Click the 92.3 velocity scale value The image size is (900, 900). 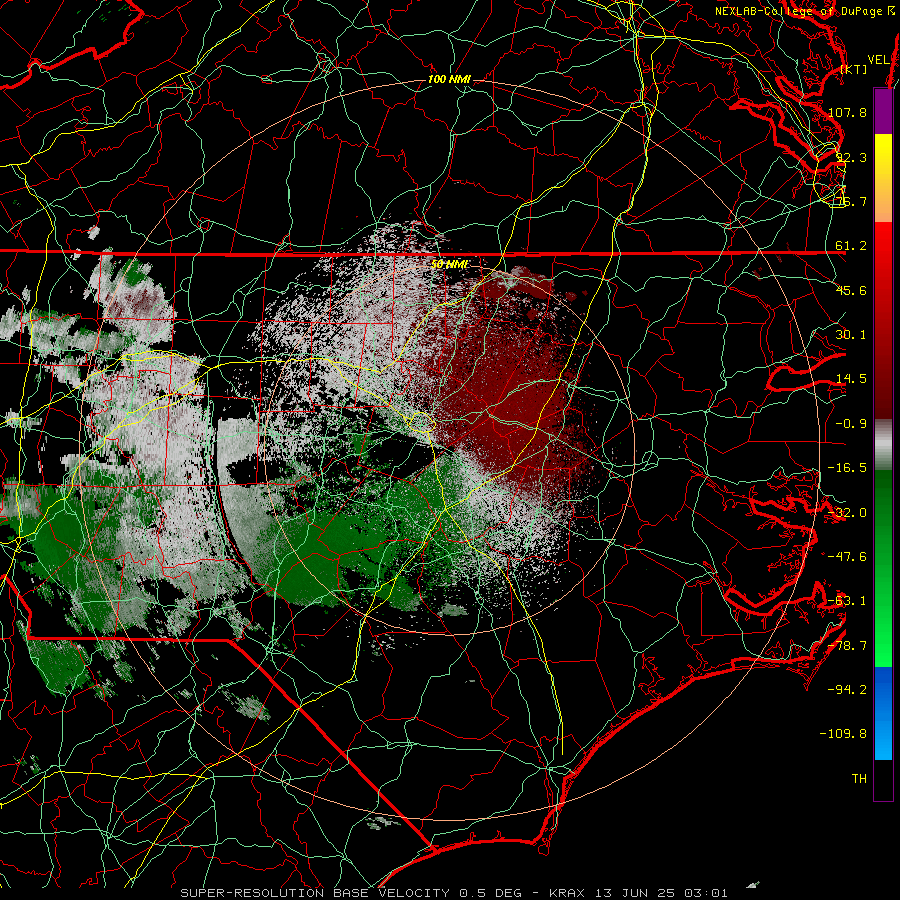[x=851, y=157]
